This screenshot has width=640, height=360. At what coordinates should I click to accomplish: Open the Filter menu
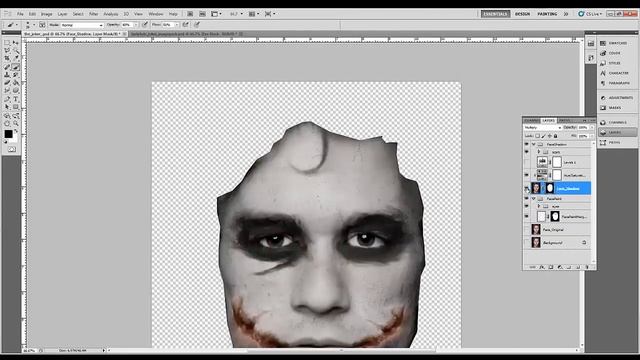coord(93,14)
